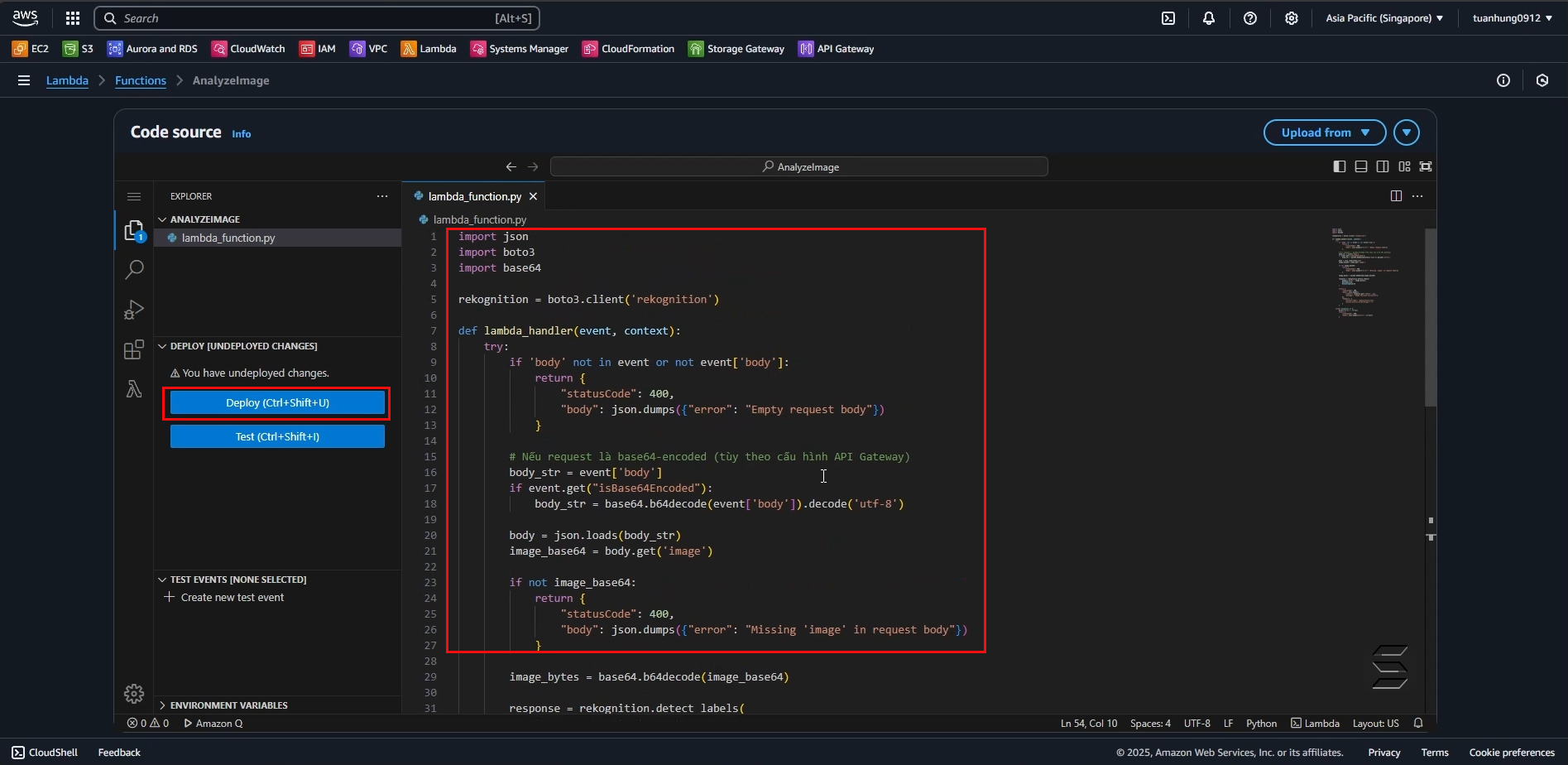Toggle the bottom panel layout

click(1361, 166)
